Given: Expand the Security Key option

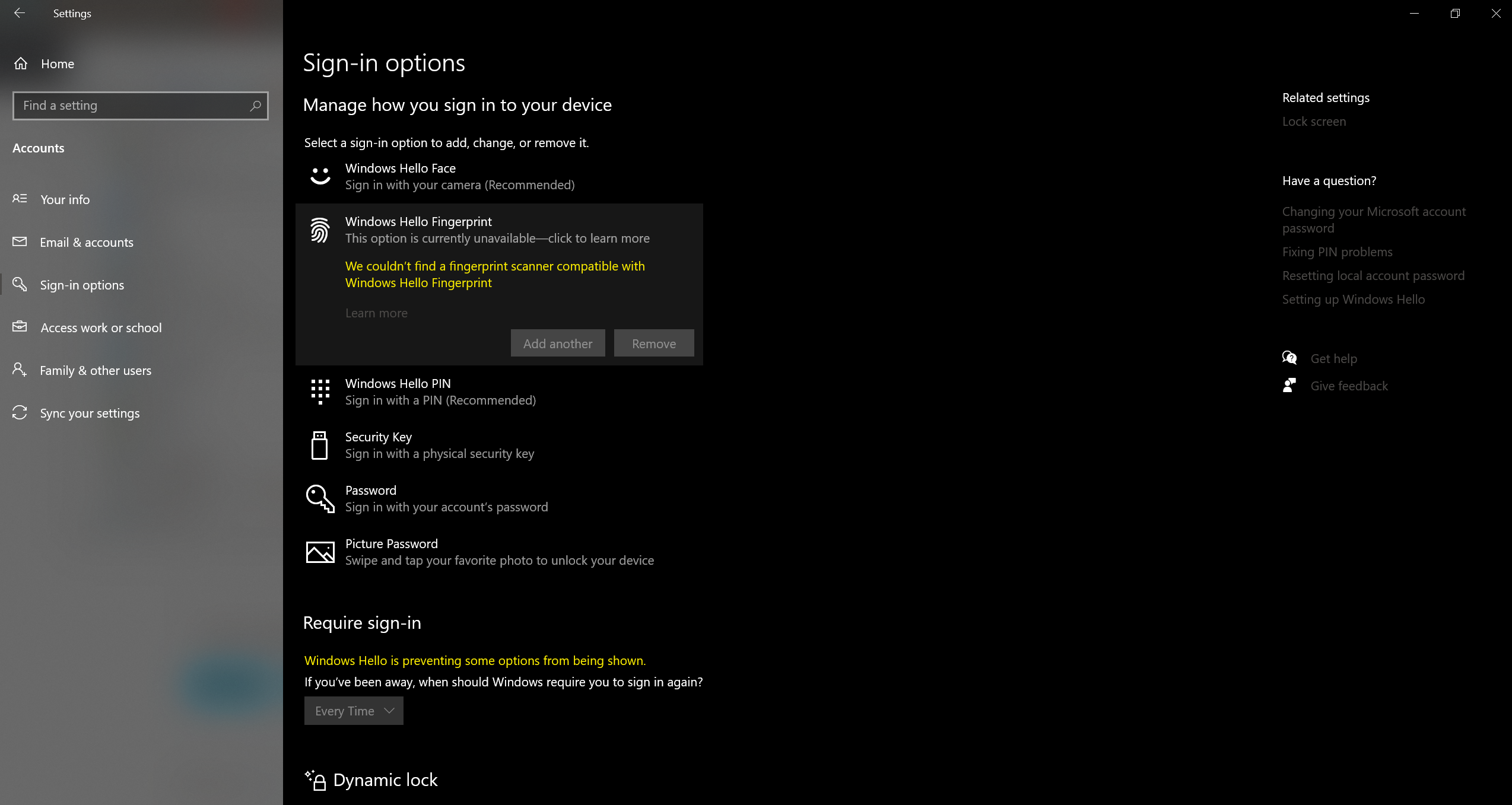Looking at the screenshot, I should (x=499, y=445).
